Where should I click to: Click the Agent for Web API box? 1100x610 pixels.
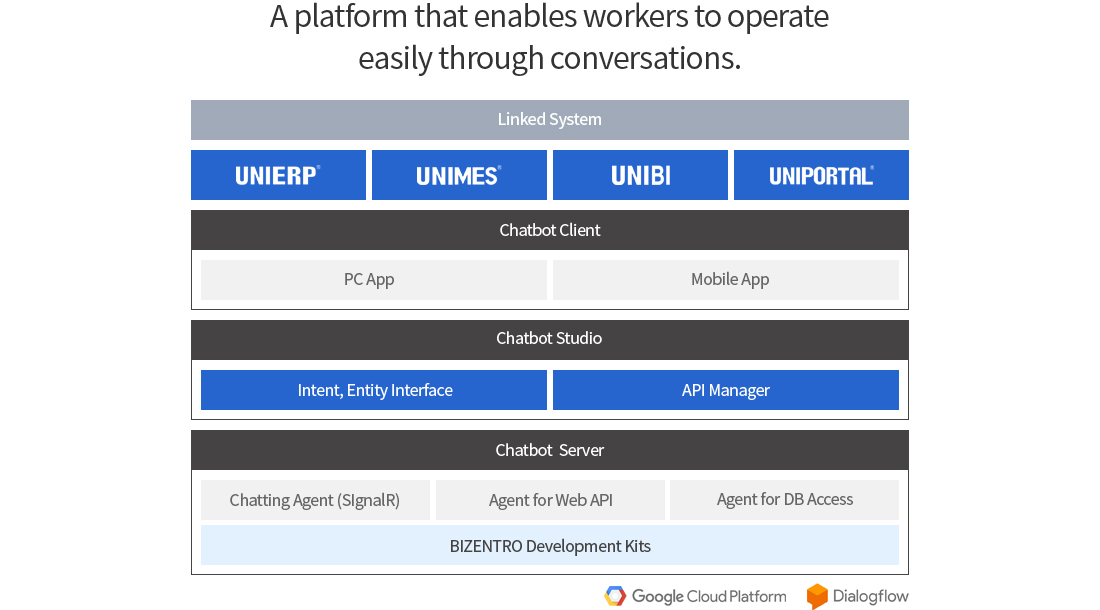coord(550,500)
